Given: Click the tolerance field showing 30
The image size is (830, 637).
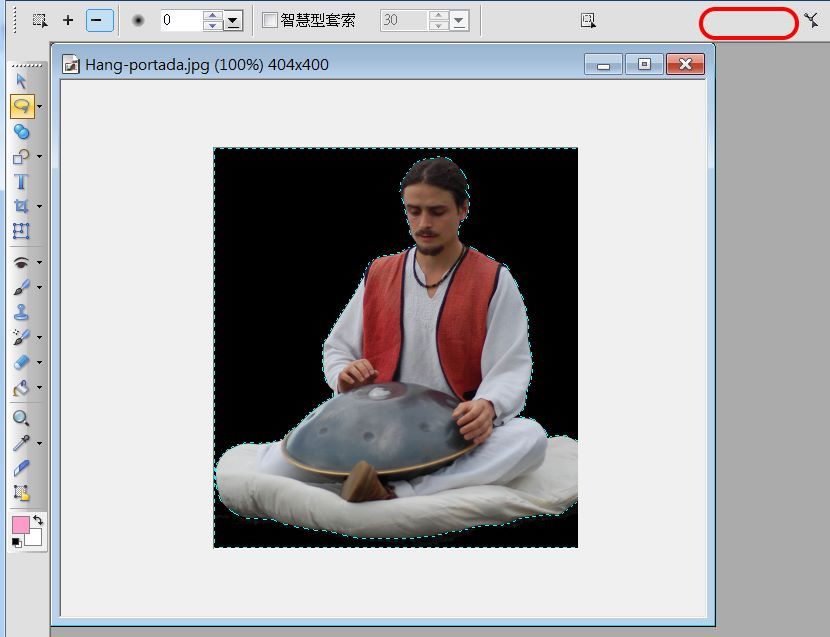Looking at the screenshot, I should [x=405, y=21].
